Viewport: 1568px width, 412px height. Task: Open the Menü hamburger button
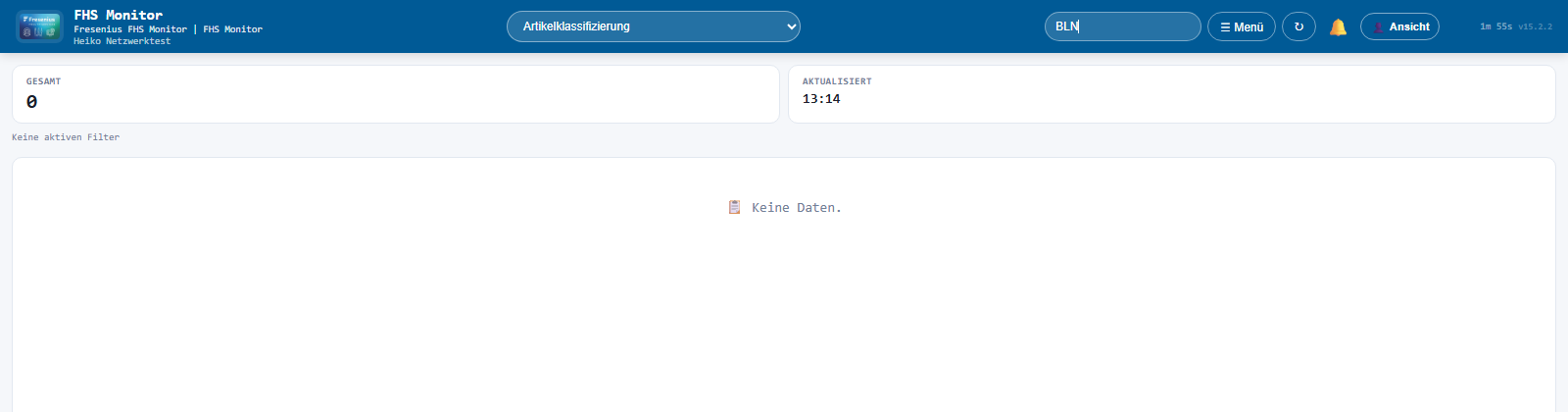(1241, 27)
